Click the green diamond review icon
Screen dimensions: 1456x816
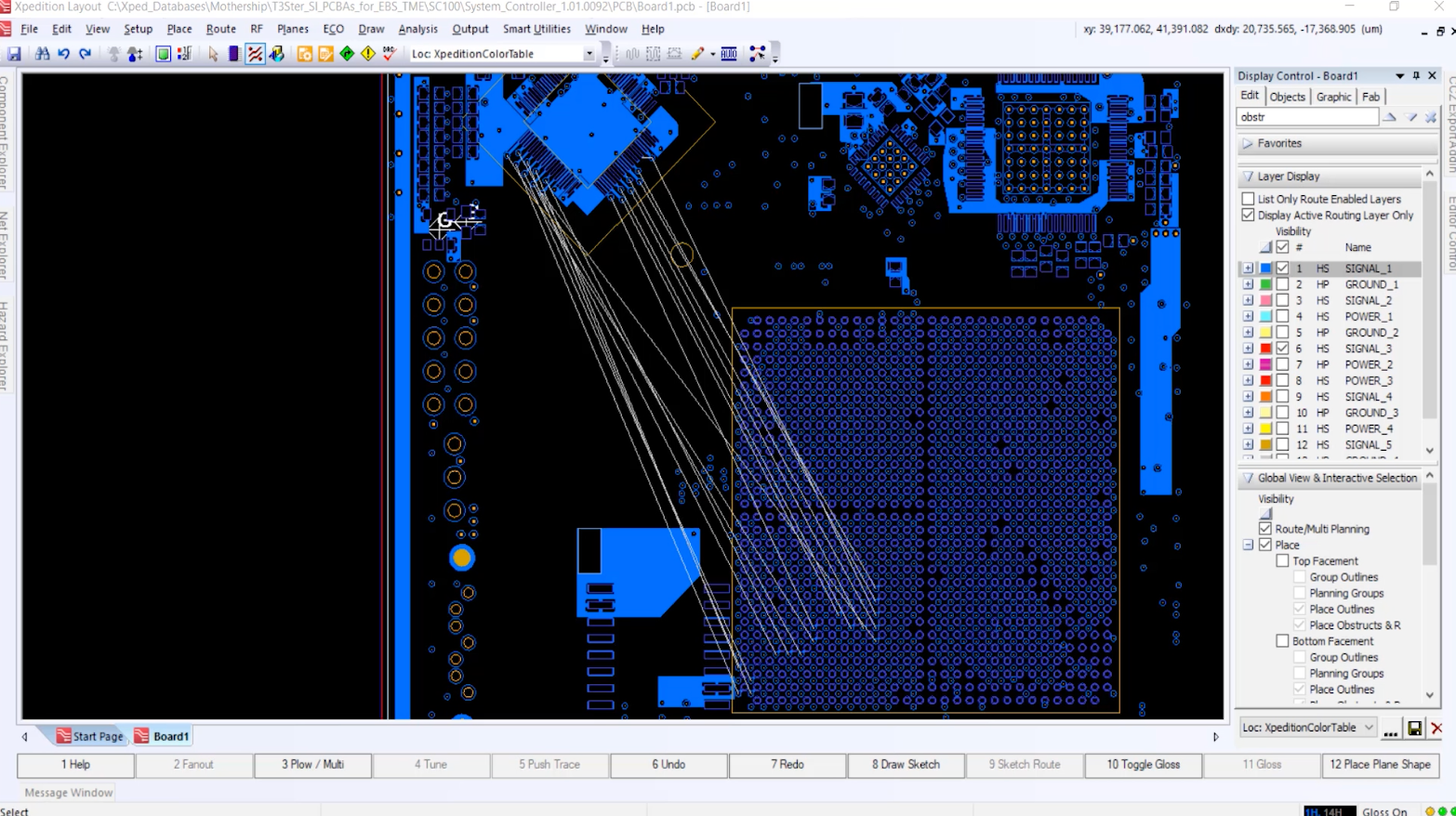coord(347,54)
